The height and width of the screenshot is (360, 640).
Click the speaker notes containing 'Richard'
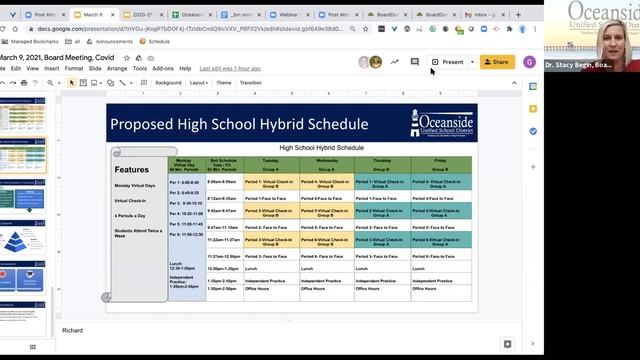[x=72, y=330]
